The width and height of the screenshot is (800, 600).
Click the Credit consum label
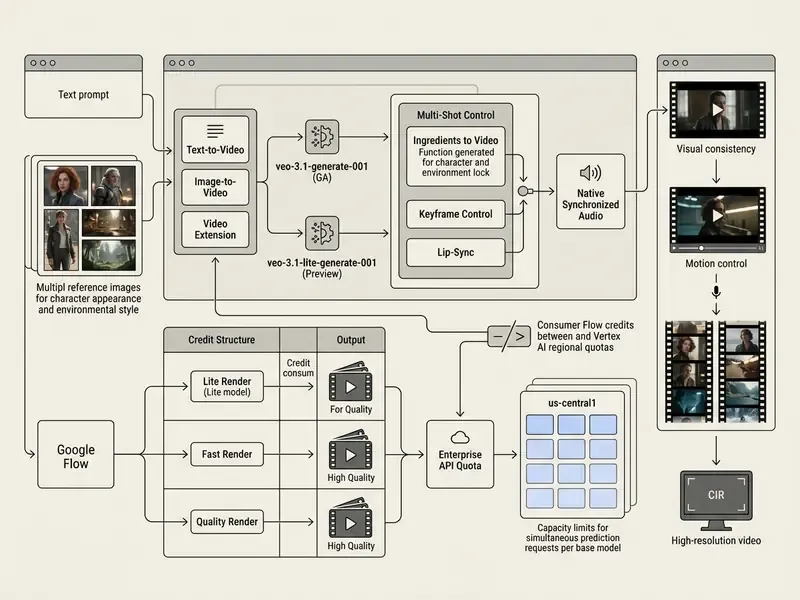(x=298, y=368)
